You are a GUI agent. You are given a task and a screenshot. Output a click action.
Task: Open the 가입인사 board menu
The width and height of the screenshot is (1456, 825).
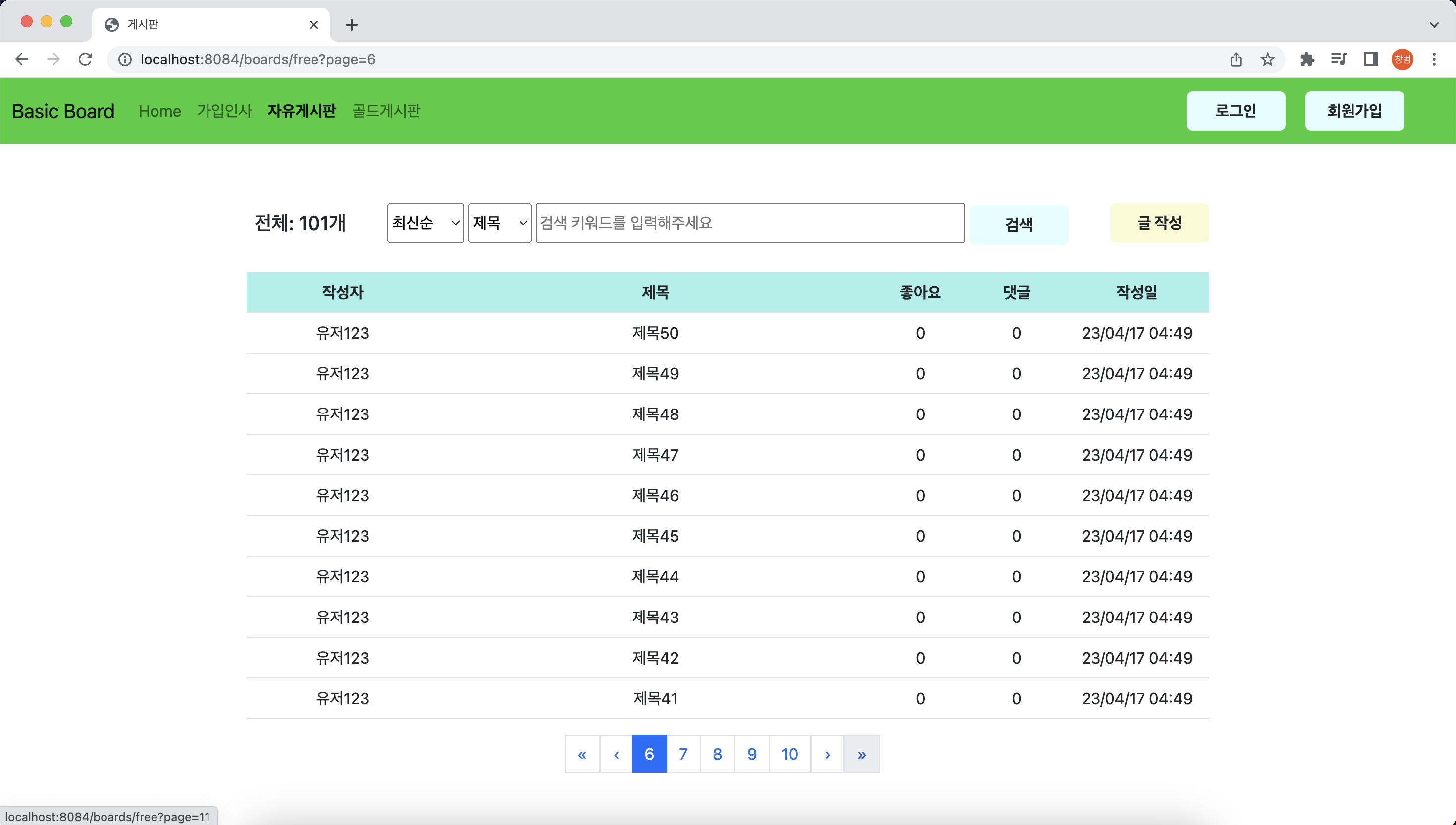[x=224, y=111]
